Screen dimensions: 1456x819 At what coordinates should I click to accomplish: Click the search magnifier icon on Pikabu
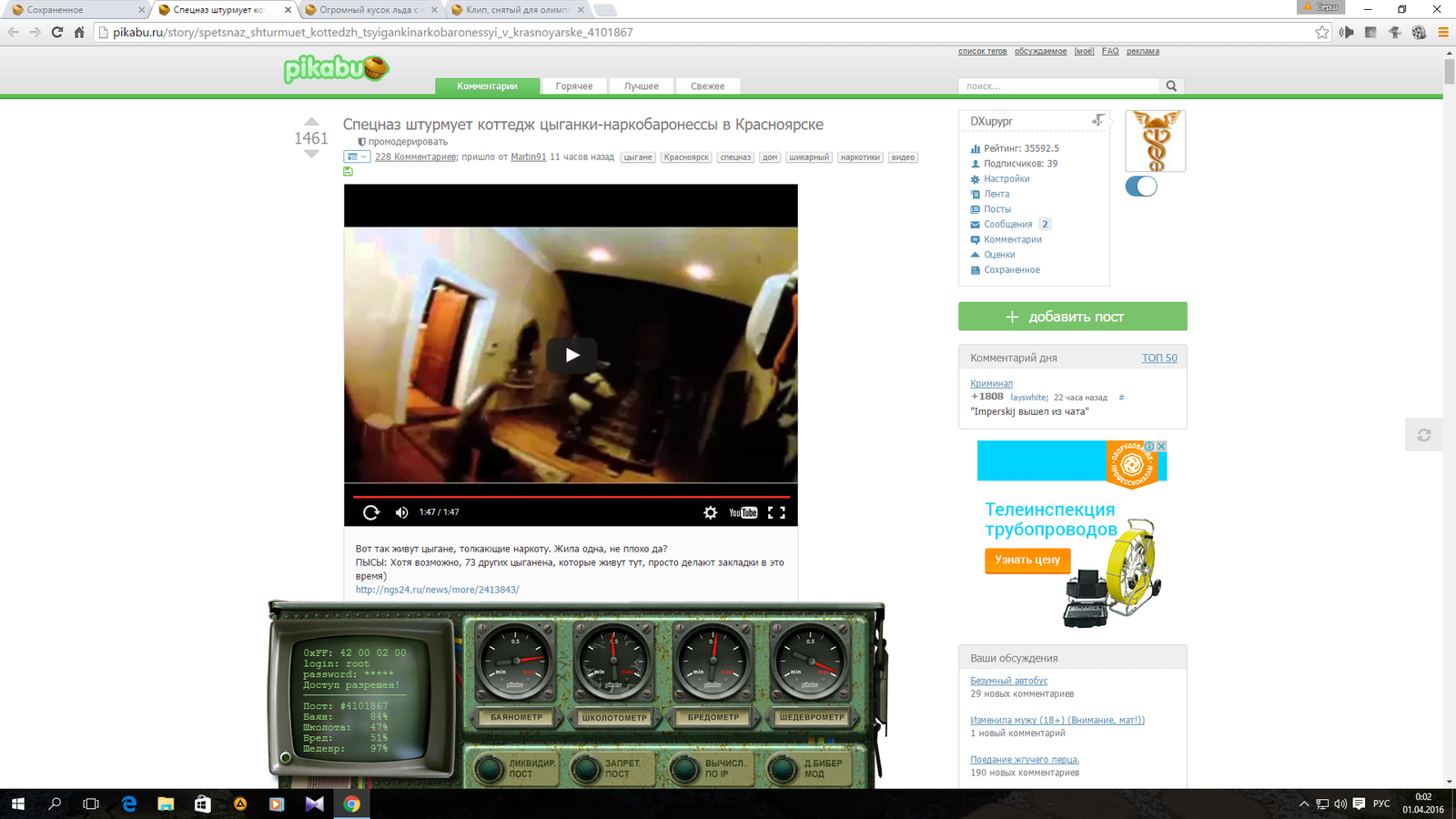(x=1171, y=86)
